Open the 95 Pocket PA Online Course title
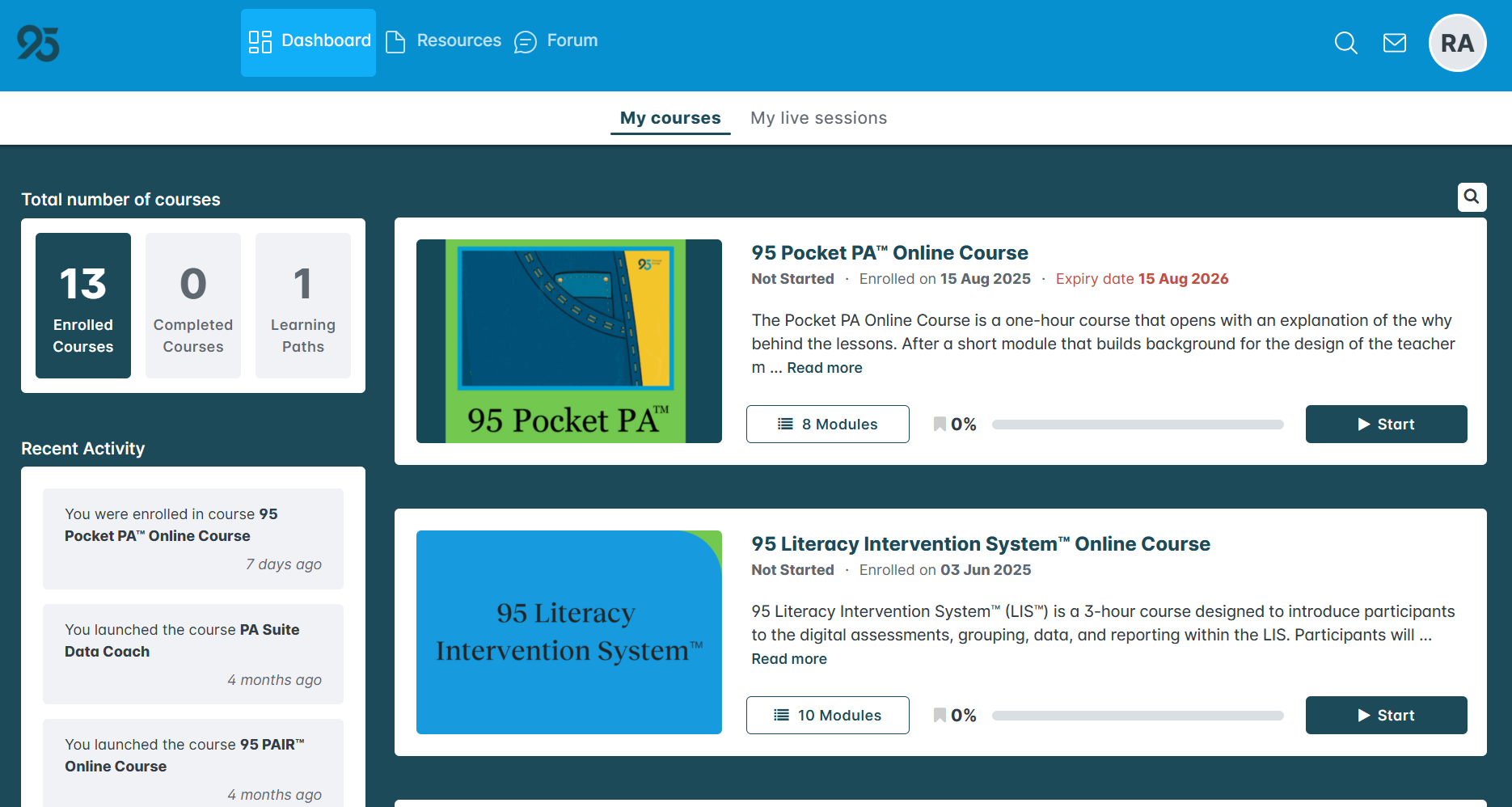1512x807 pixels. [x=889, y=253]
